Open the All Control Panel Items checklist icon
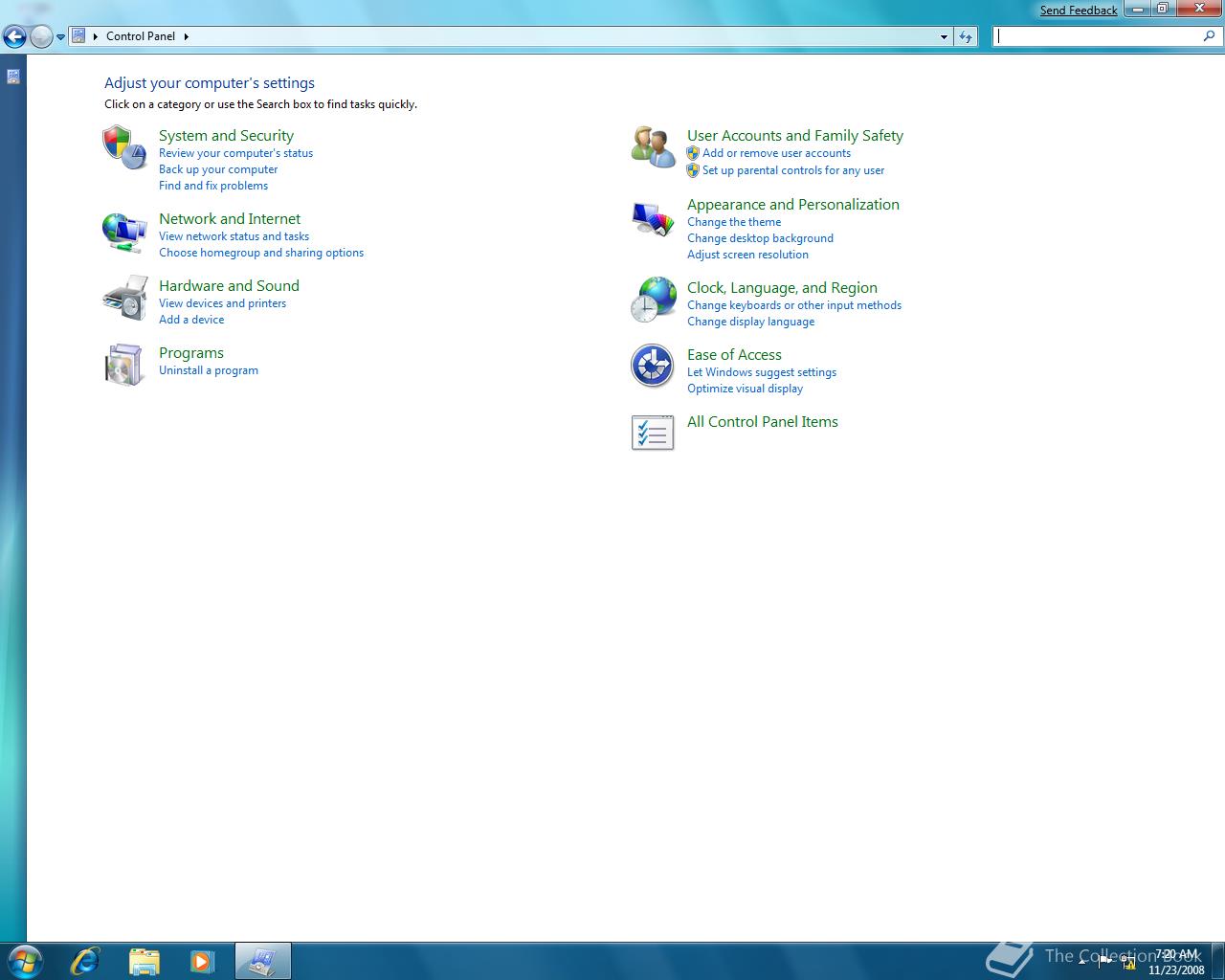The width and height of the screenshot is (1225, 980). (653, 433)
